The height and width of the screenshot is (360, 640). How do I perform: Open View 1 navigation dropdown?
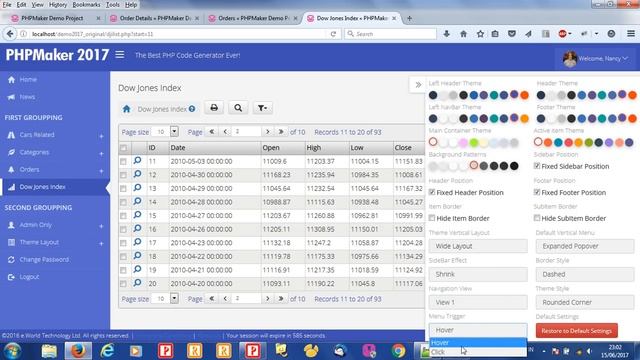[478, 302]
